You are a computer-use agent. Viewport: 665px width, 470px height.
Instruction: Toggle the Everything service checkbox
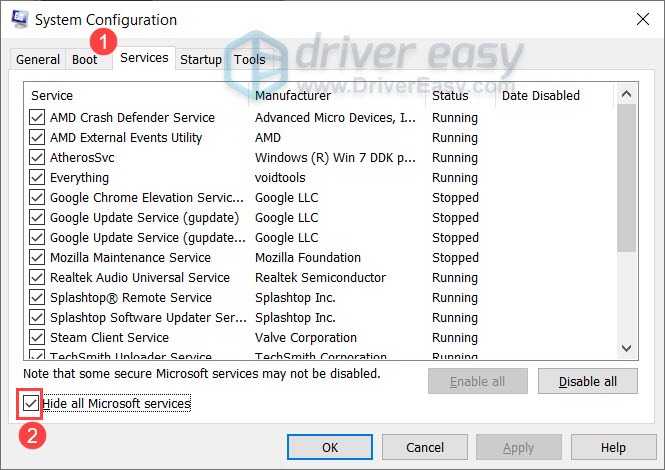[x=37, y=177]
